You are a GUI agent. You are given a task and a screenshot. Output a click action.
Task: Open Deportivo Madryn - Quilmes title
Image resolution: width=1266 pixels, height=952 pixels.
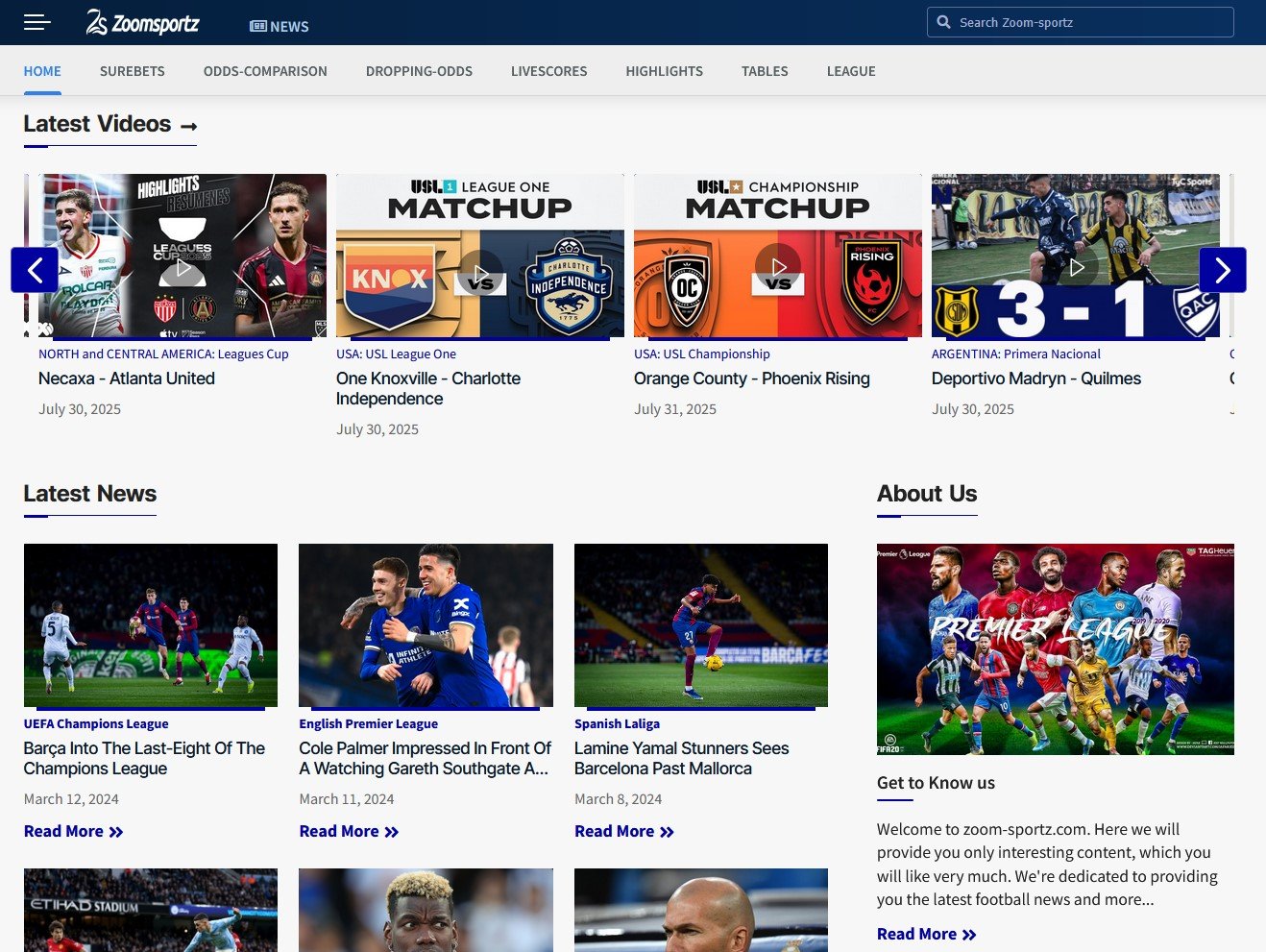coord(1036,378)
